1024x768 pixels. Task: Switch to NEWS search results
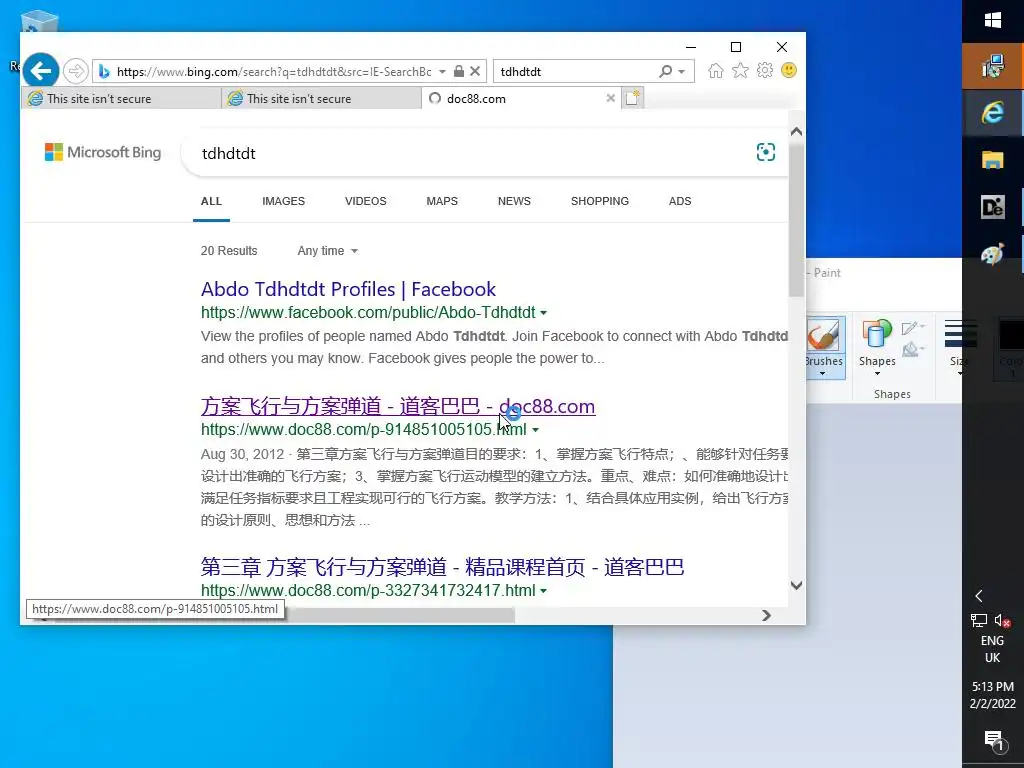tap(514, 201)
